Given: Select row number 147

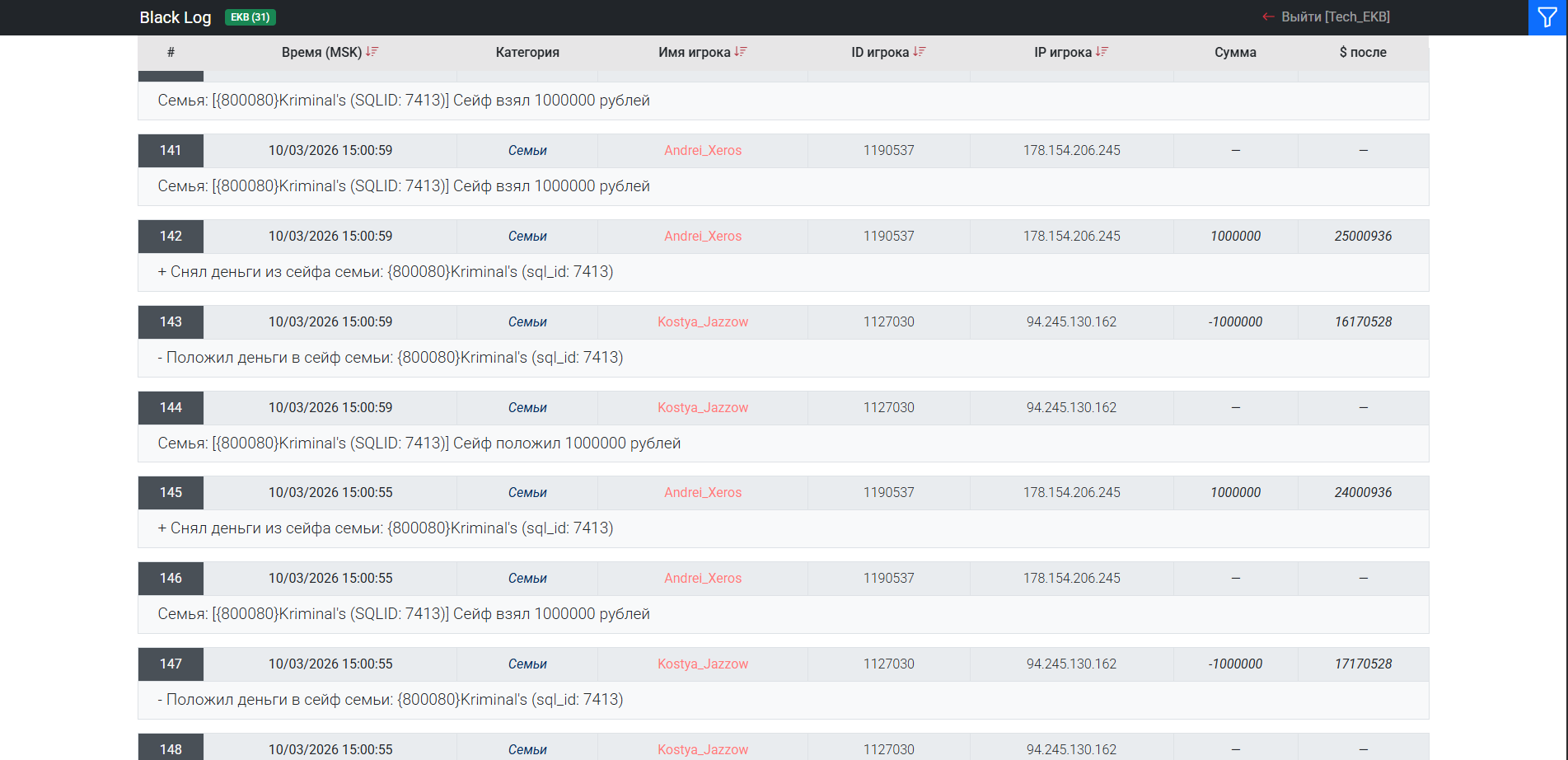Looking at the screenshot, I should (171, 664).
